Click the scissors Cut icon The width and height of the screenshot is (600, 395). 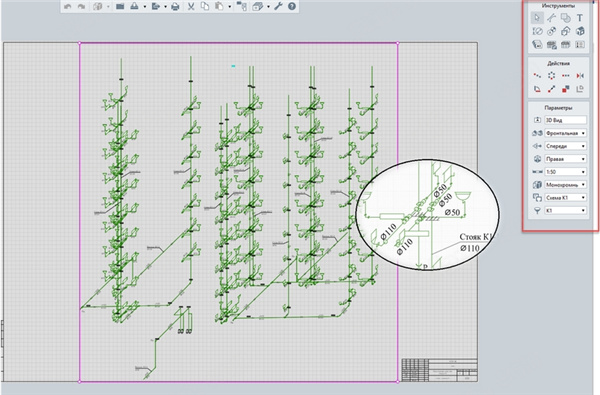[x=191, y=7]
